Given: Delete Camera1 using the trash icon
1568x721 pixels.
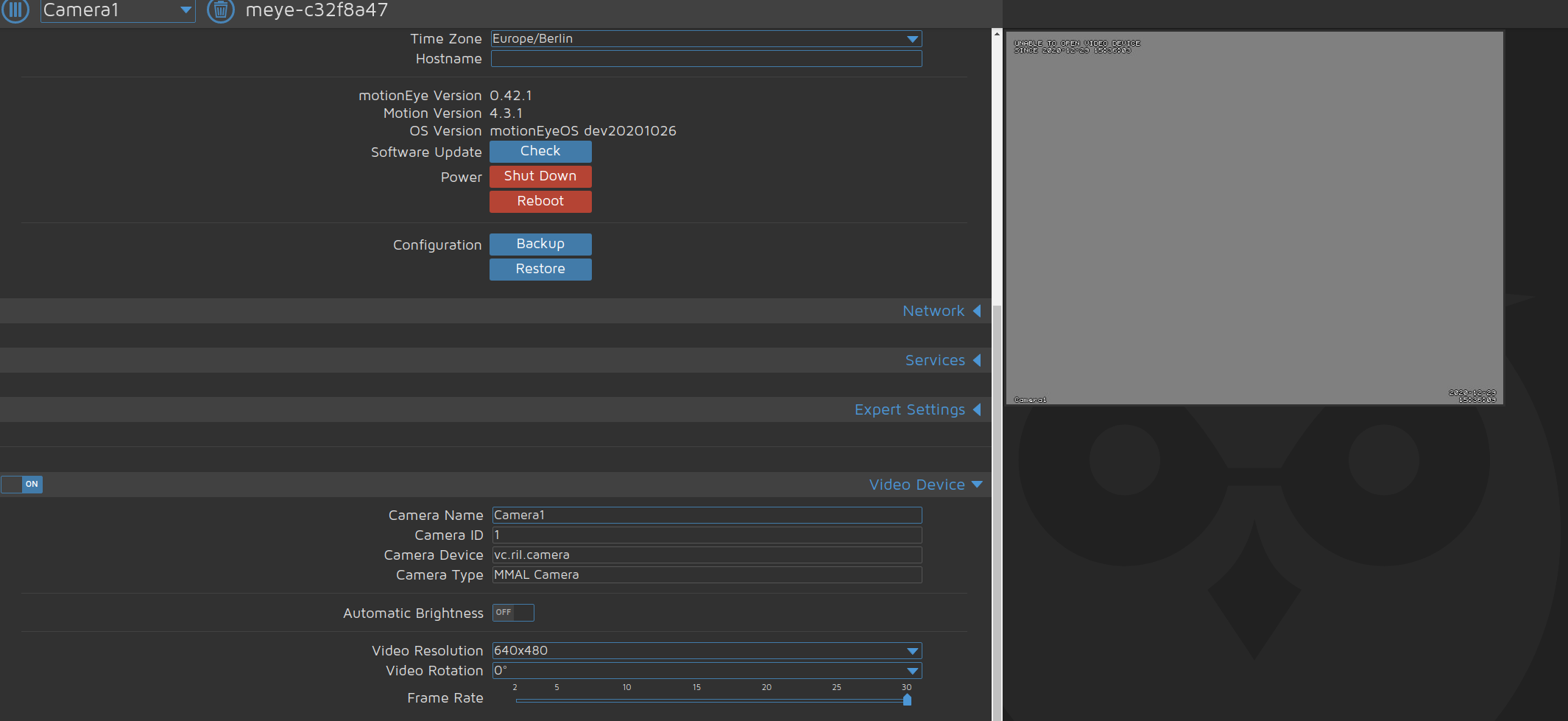Looking at the screenshot, I should point(220,11).
